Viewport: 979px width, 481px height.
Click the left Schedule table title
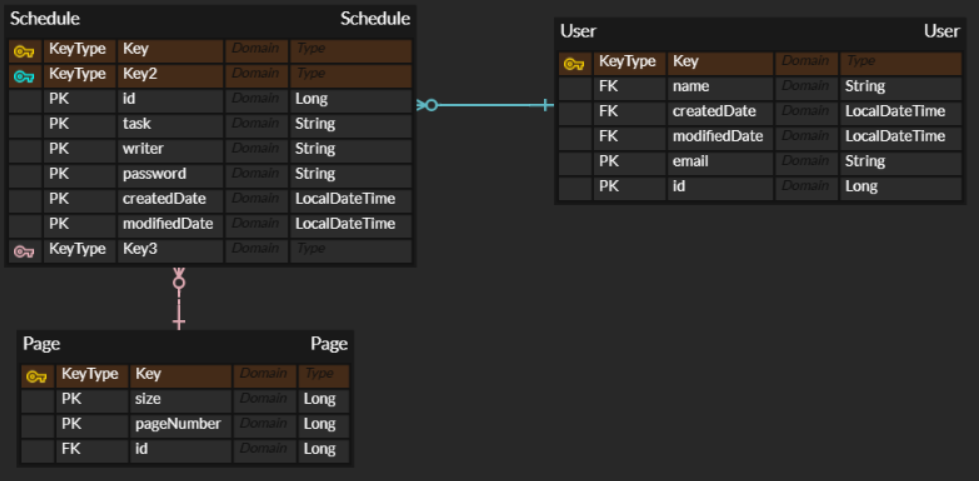click(x=45, y=19)
